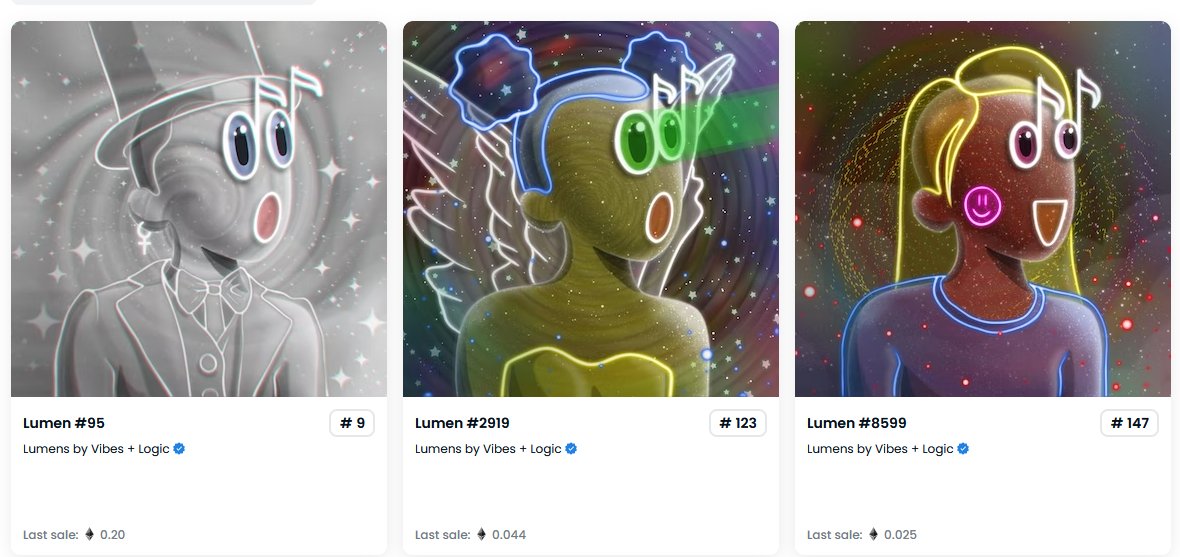This screenshot has height=557, width=1180.
Task: Click the # 147 rank badge
Action: click(1130, 423)
